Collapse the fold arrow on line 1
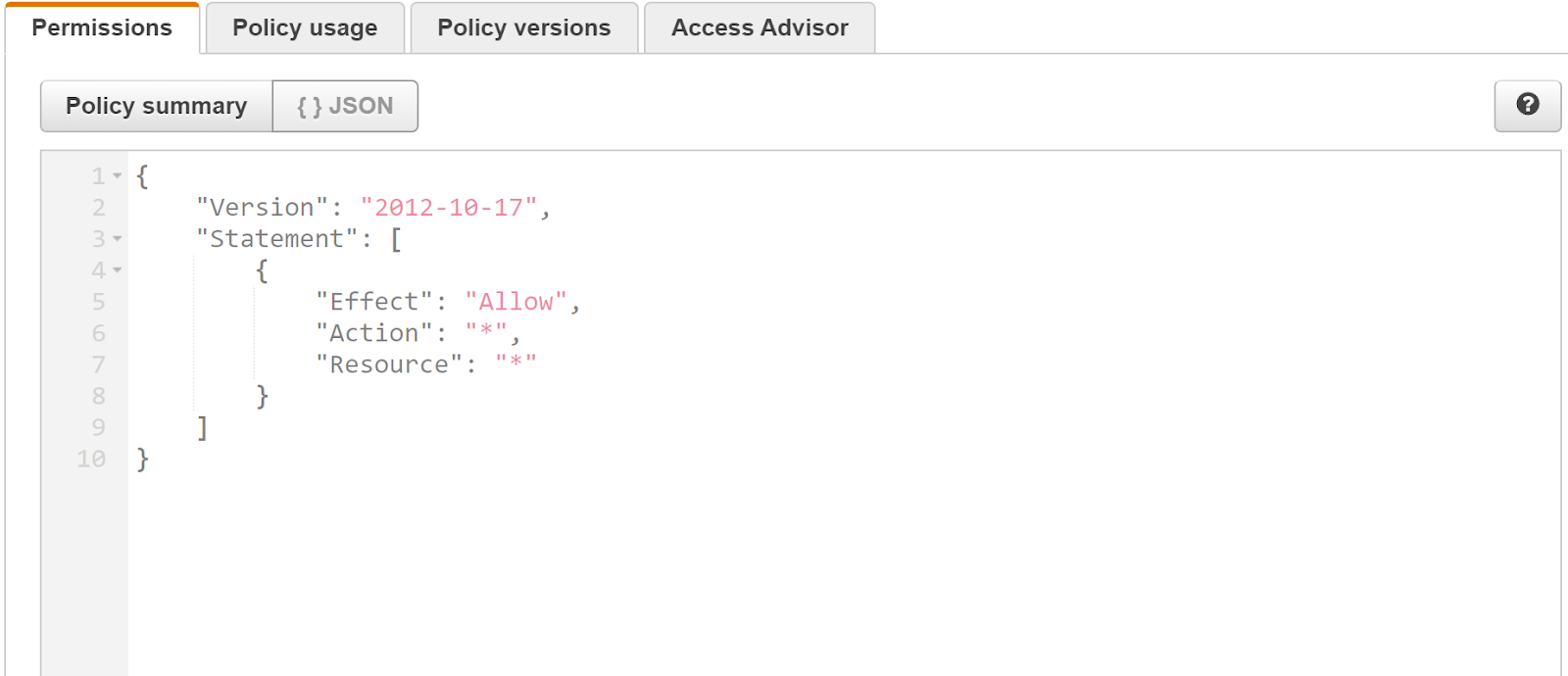This screenshot has width=1568, height=676. [118, 176]
